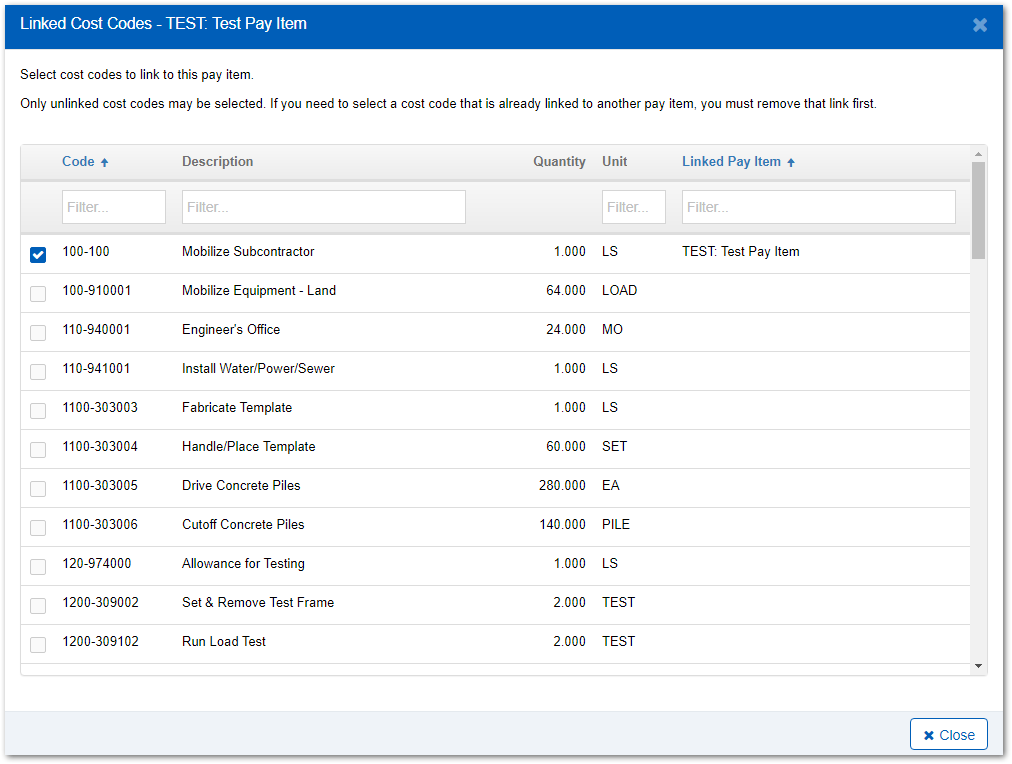
Task: Select the Drive Concrete Piles checkbox
Action: [x=38, y=489]
